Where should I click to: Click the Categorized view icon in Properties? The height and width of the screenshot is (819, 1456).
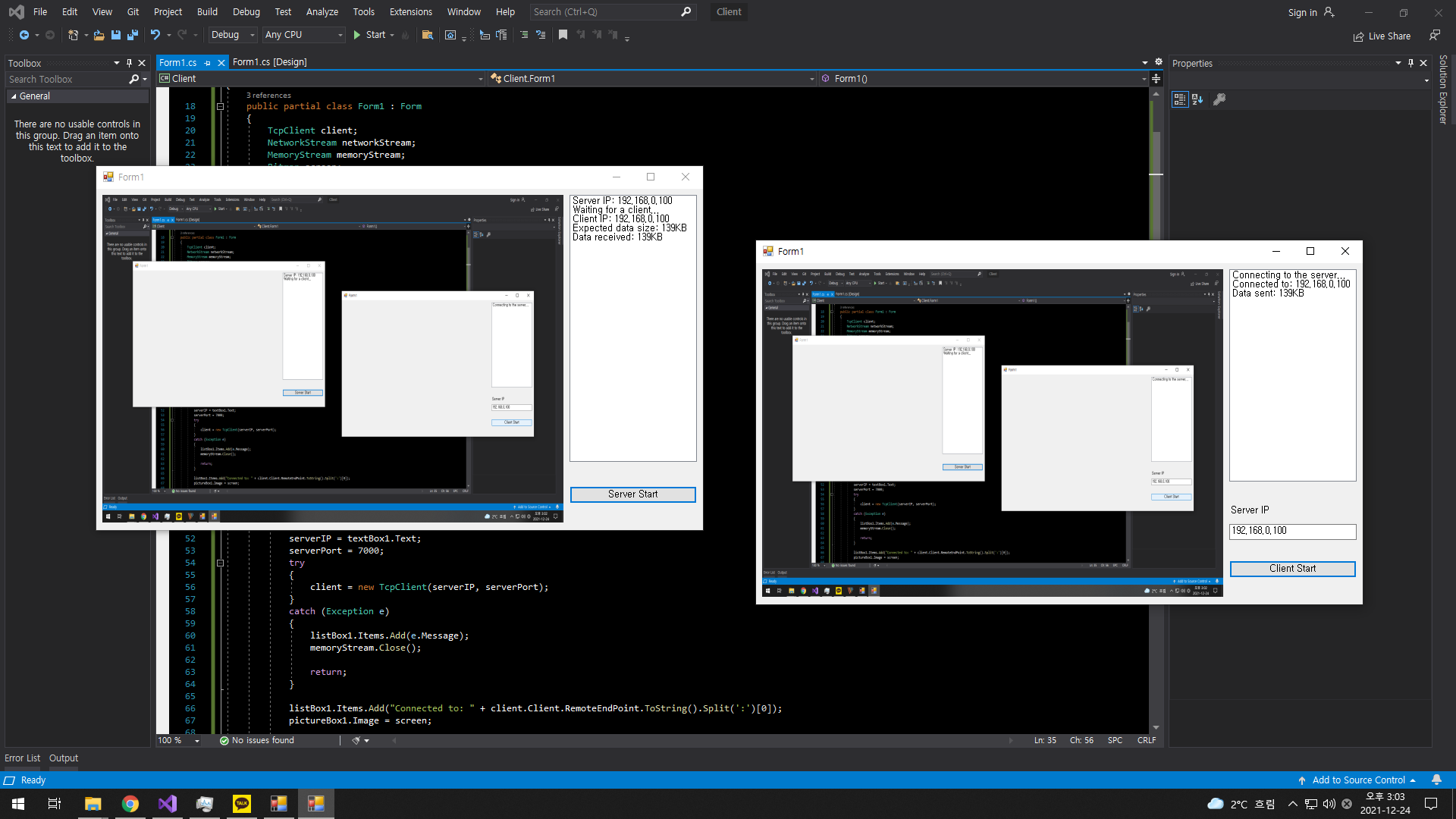point(1179,99)
